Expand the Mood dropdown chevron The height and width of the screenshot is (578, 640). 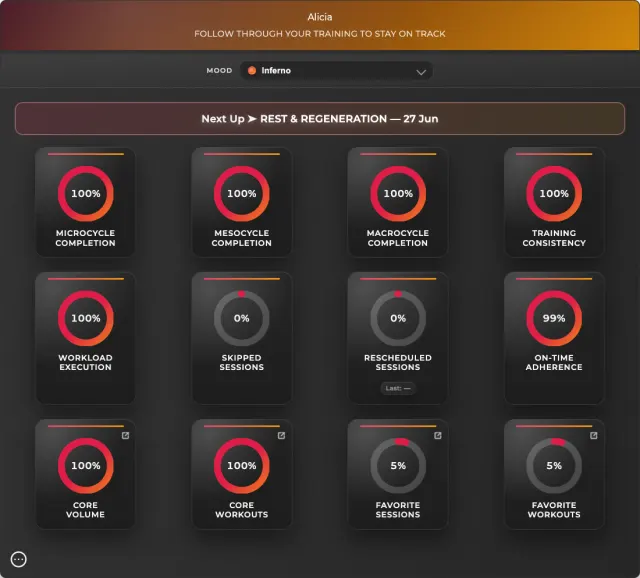pyautogui.click(x=421, y=72)
